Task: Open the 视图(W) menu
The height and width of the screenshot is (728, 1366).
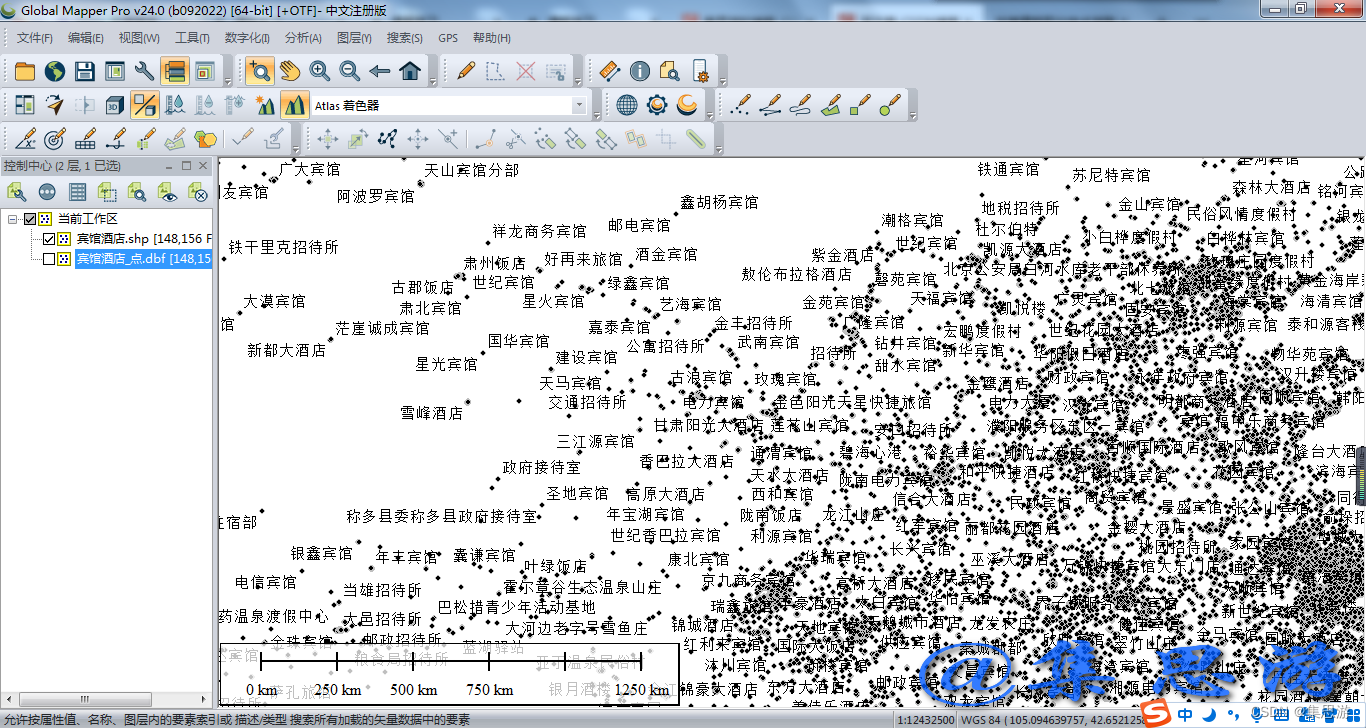Action: [x=139, y=38]
